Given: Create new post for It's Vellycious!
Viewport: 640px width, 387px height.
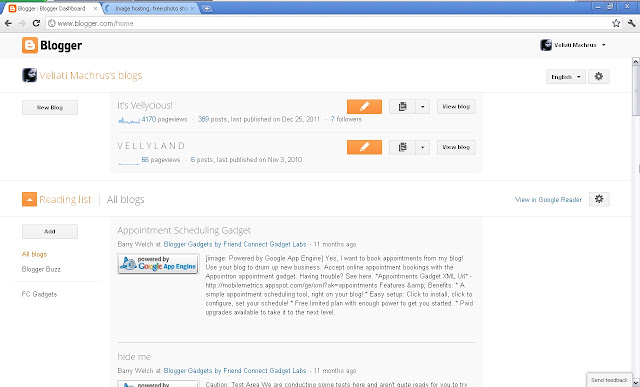Looking at the screenshot, I should [x=364, y=107].
